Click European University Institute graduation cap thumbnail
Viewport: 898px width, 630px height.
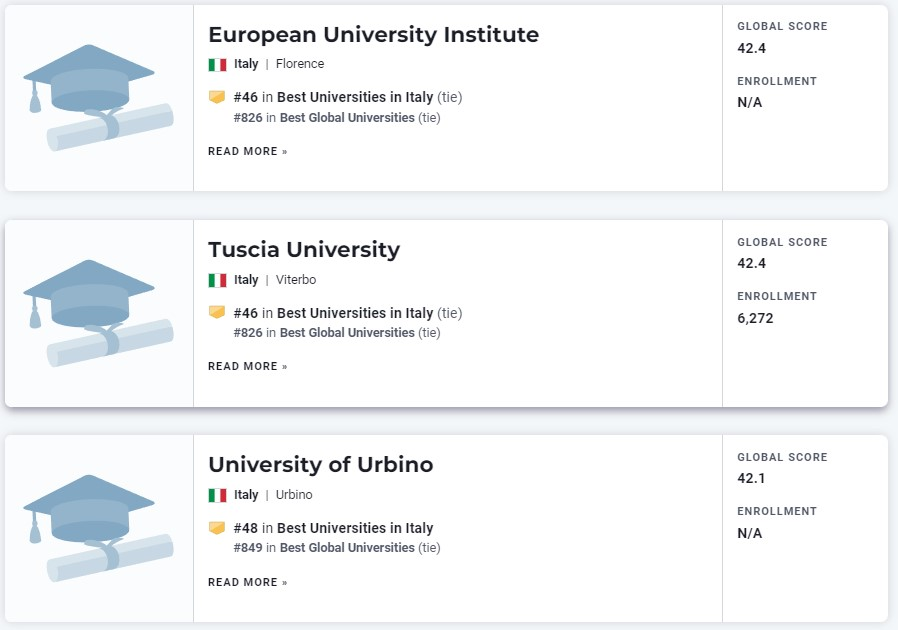(98, 97)
